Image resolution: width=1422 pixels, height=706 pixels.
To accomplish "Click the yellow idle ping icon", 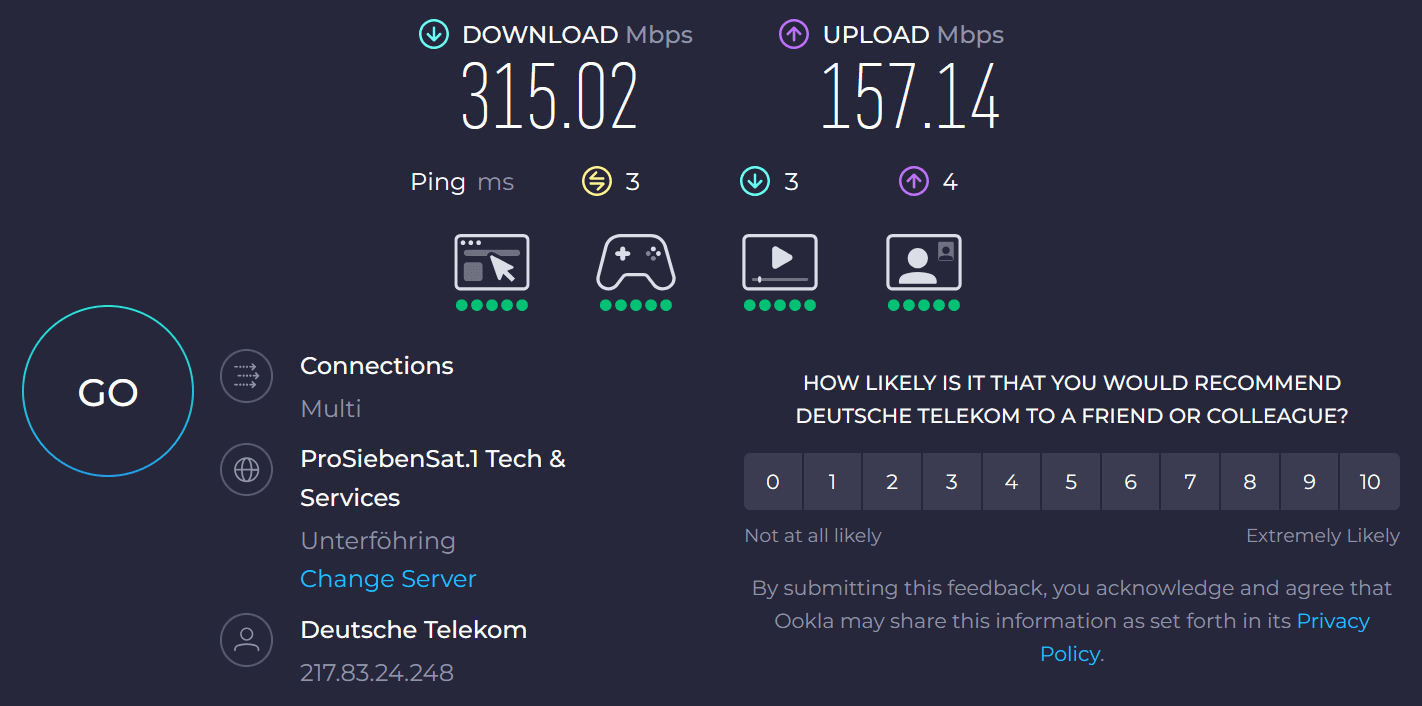I will pyautogui.click(x=597, y=182).
